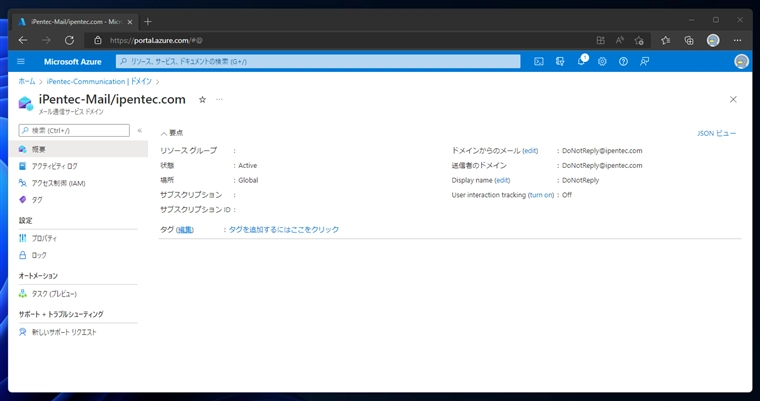Collapse the left navigation menu
The width and height of the screenshot is (760, 401).
pos(140,130)
